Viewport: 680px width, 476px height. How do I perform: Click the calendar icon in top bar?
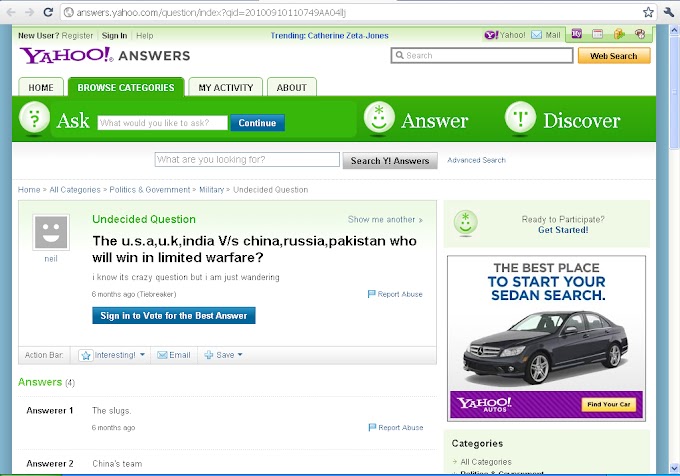tap(598, 34)
